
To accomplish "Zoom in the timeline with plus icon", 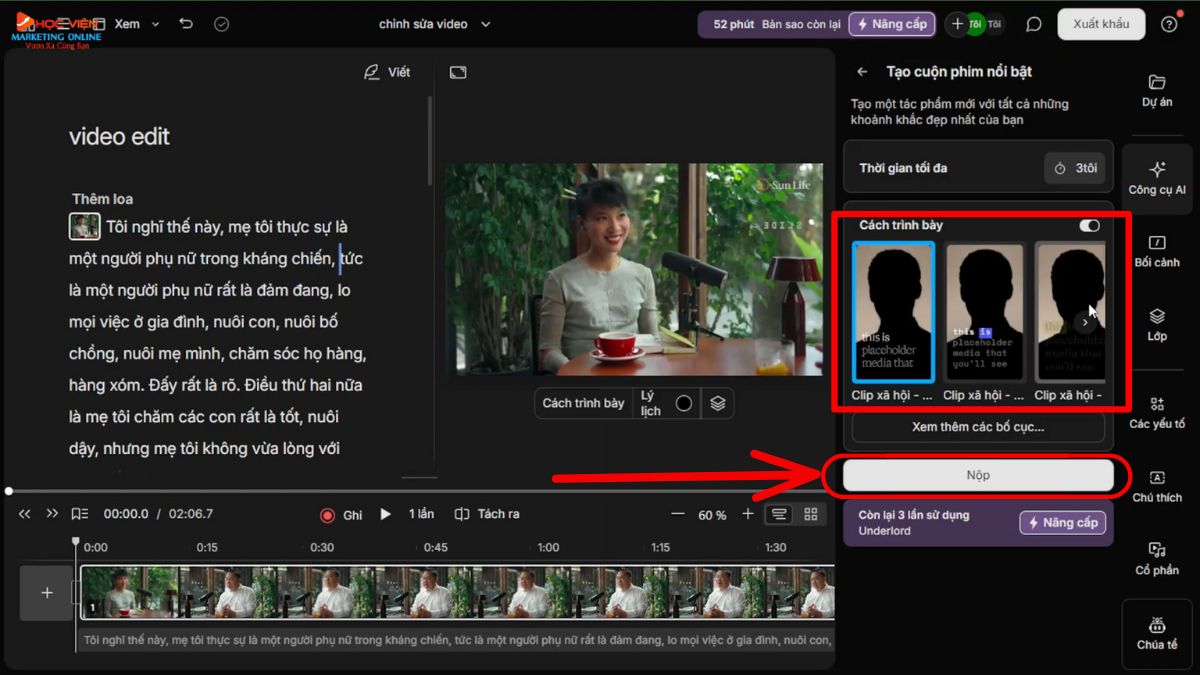I will pos(747,514).
